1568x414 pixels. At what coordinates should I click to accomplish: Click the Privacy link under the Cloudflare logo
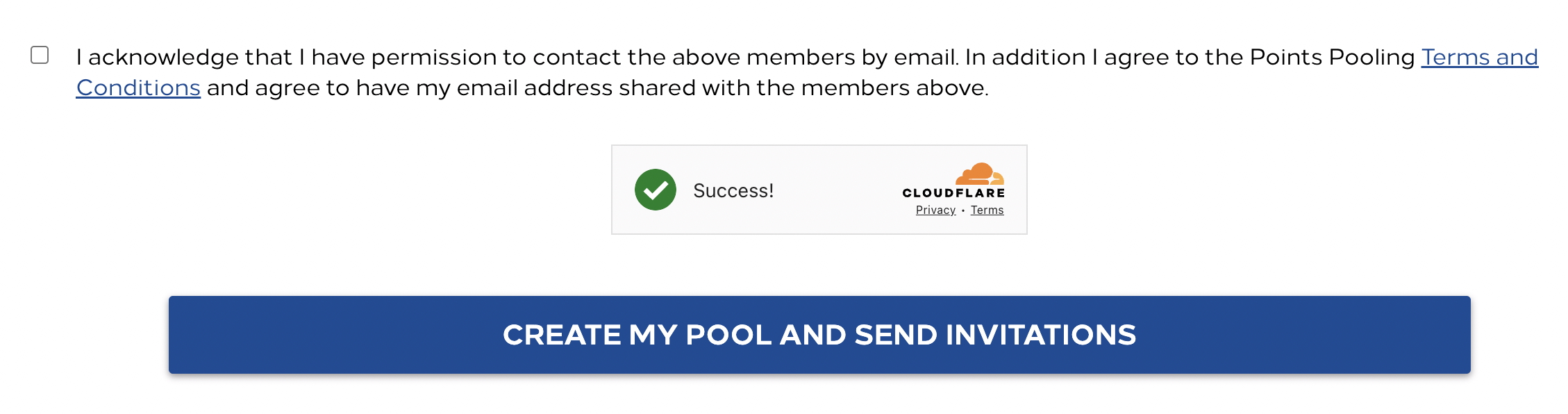click(935, 210)
